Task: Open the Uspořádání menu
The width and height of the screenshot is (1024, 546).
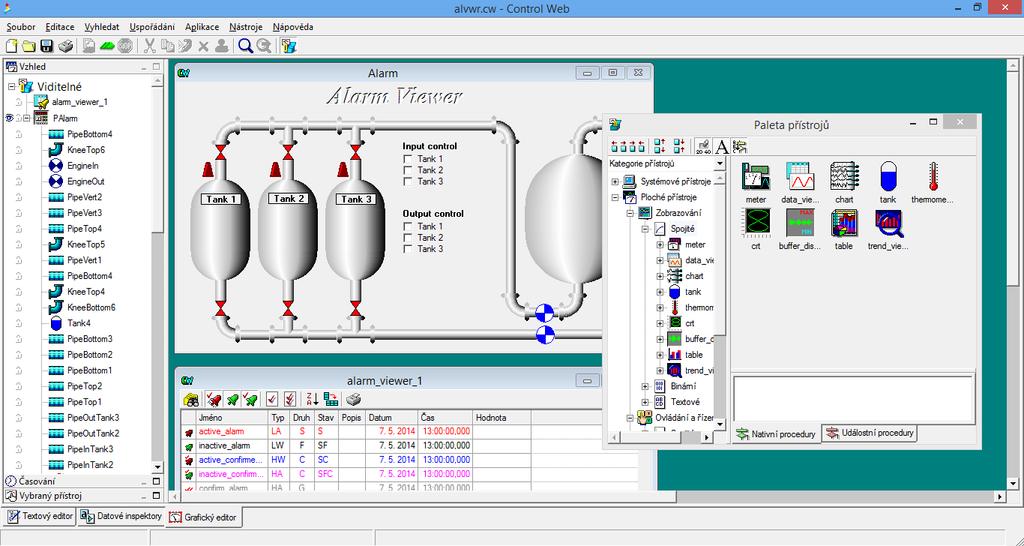Action: point(152,27)
